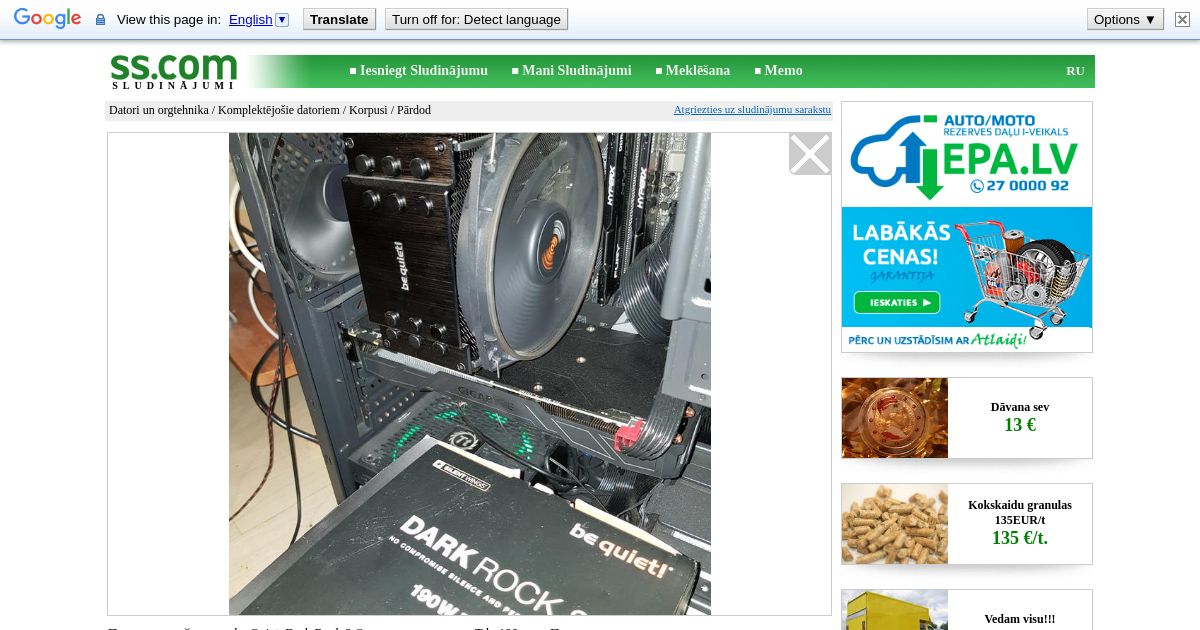Open Kokskaidu granulas pellets thumbnail

coord(895,524)
